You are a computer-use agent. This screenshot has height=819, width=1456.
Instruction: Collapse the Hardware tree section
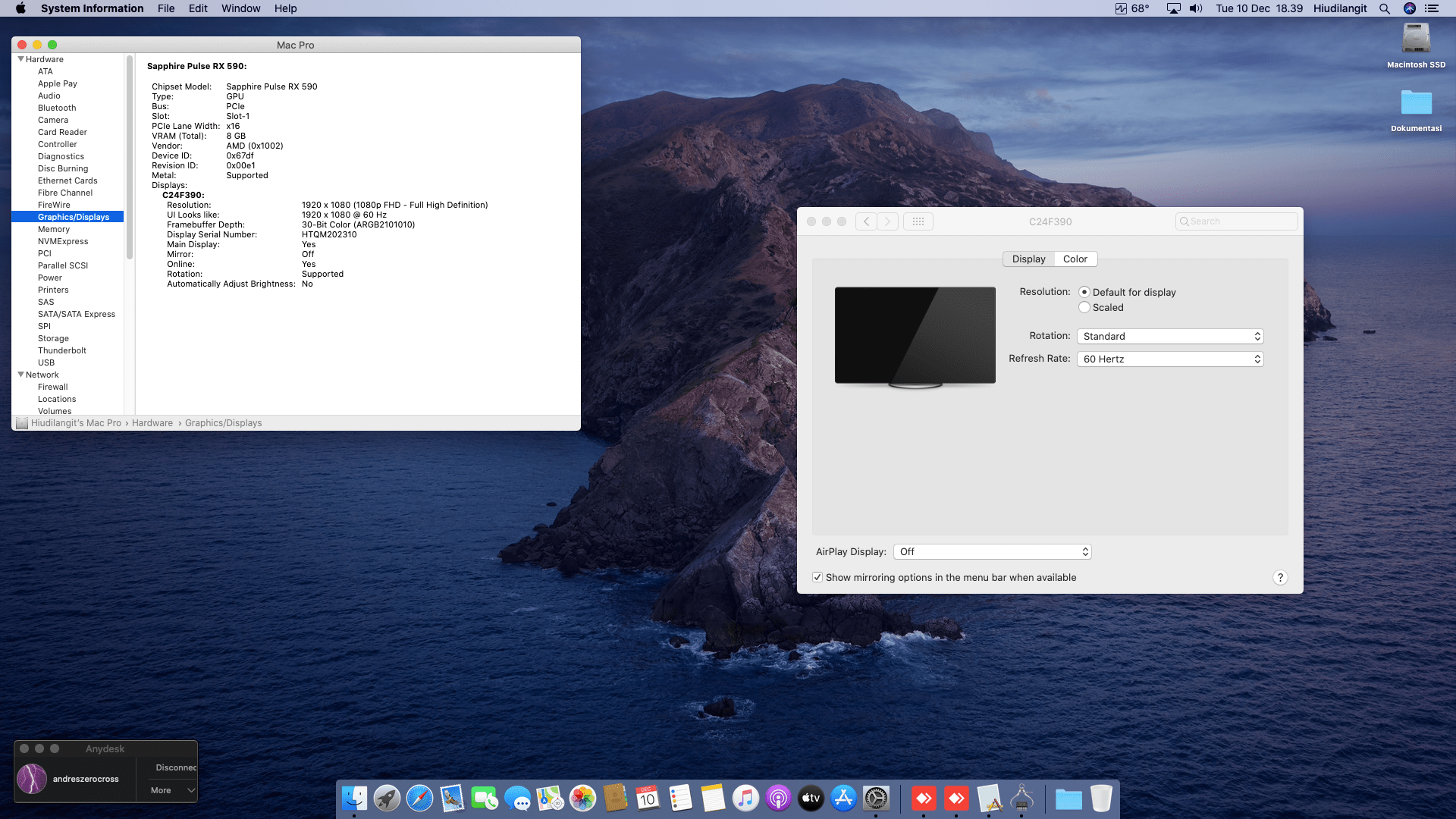click(20, 59)
